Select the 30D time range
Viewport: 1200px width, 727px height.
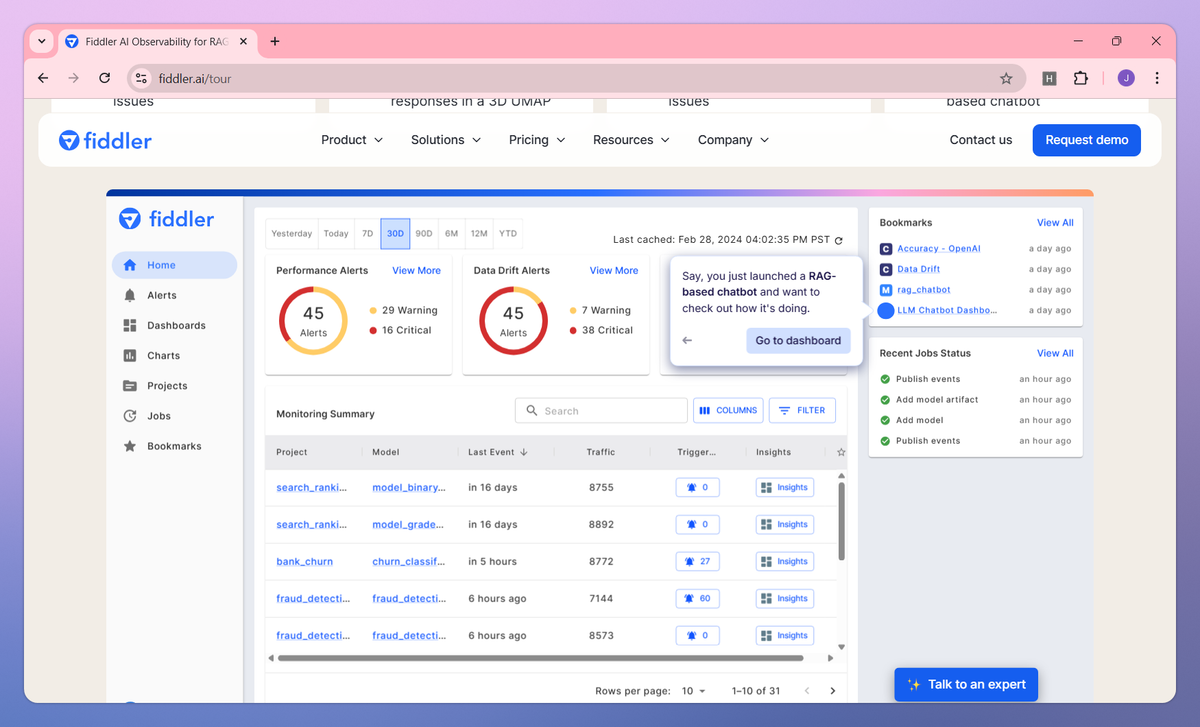pos(395,233)
